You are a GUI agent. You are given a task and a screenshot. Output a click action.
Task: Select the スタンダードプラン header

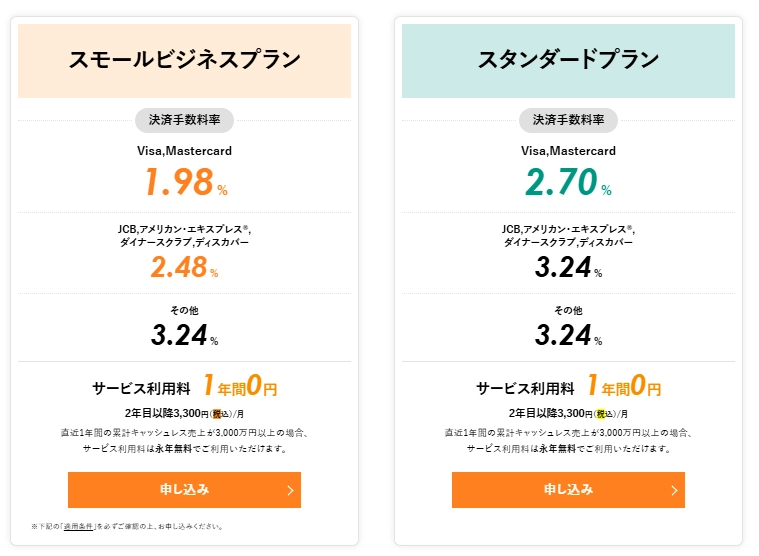[x=568, y=60]
